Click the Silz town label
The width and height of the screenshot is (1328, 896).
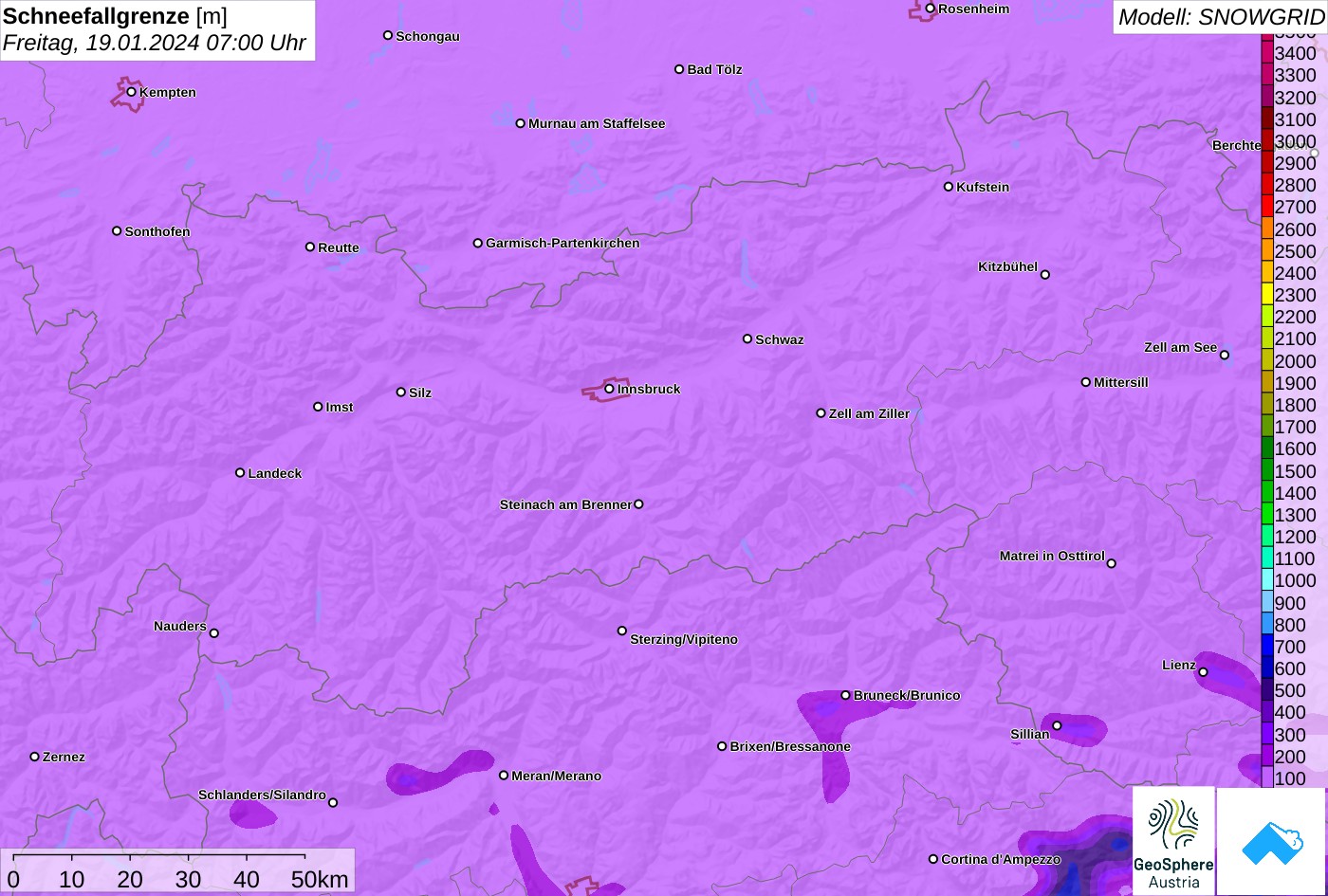420,393
